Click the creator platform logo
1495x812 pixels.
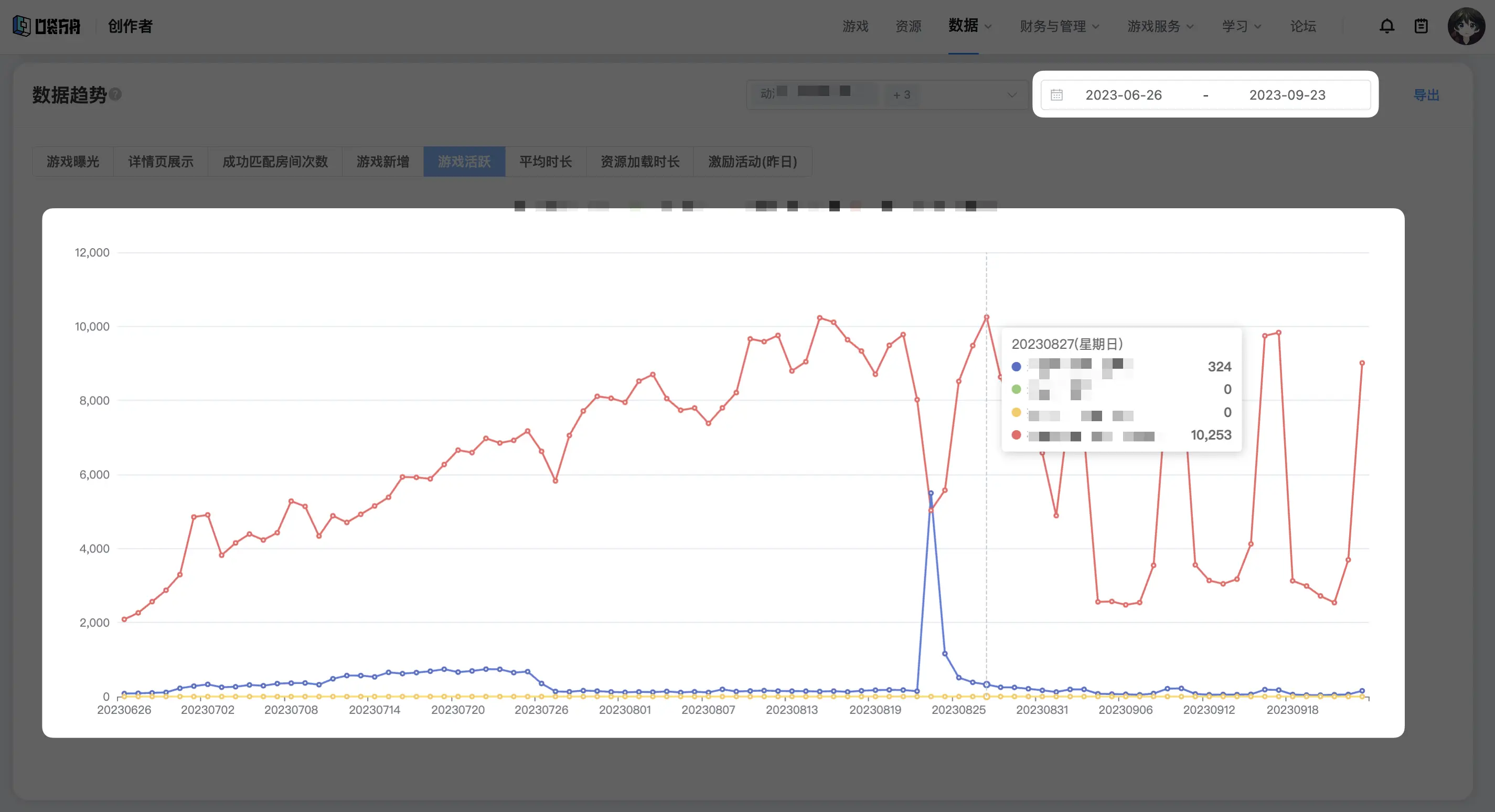coord(46,26)
